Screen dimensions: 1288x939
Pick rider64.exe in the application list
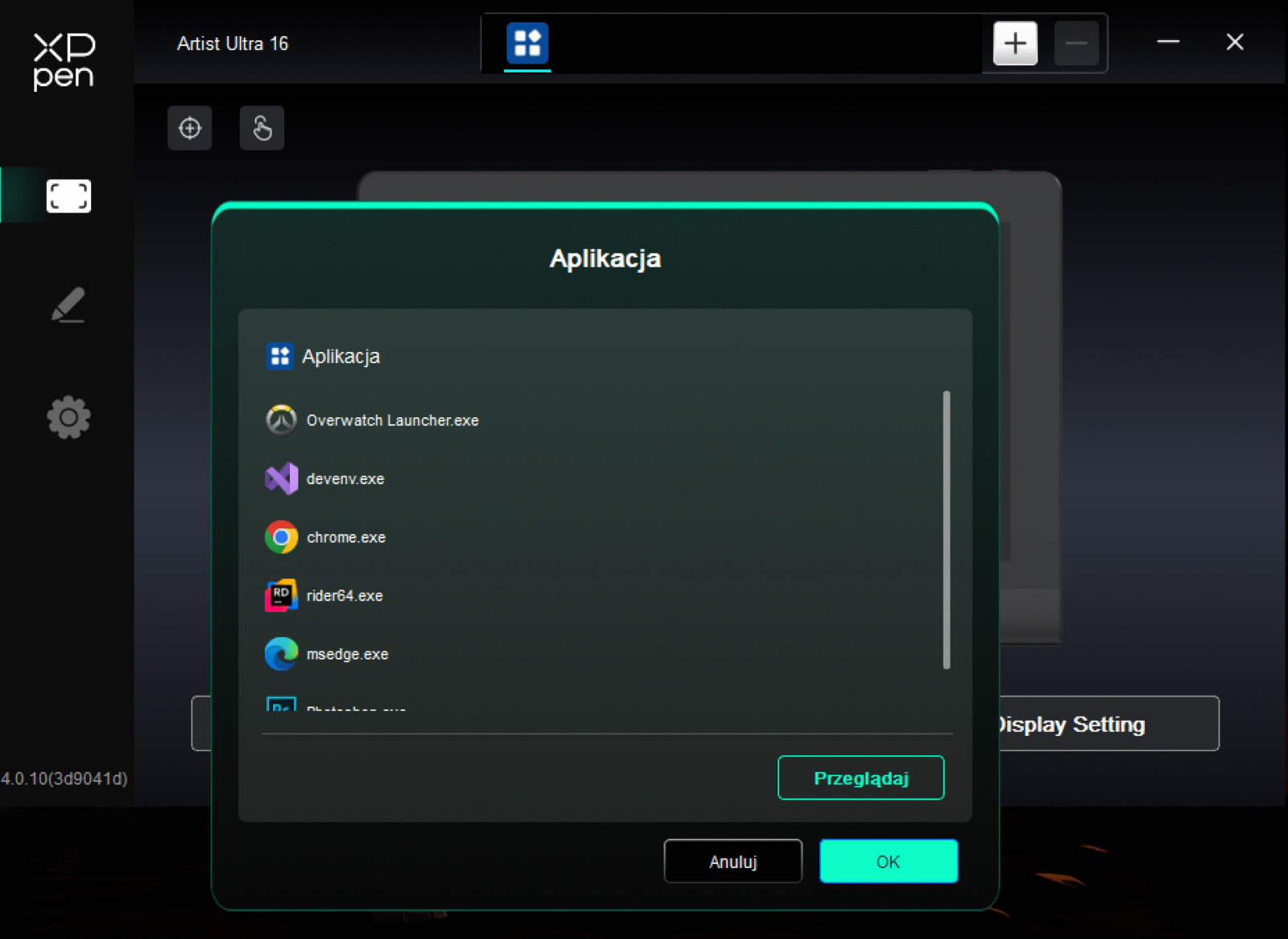(x=345, y=596)
